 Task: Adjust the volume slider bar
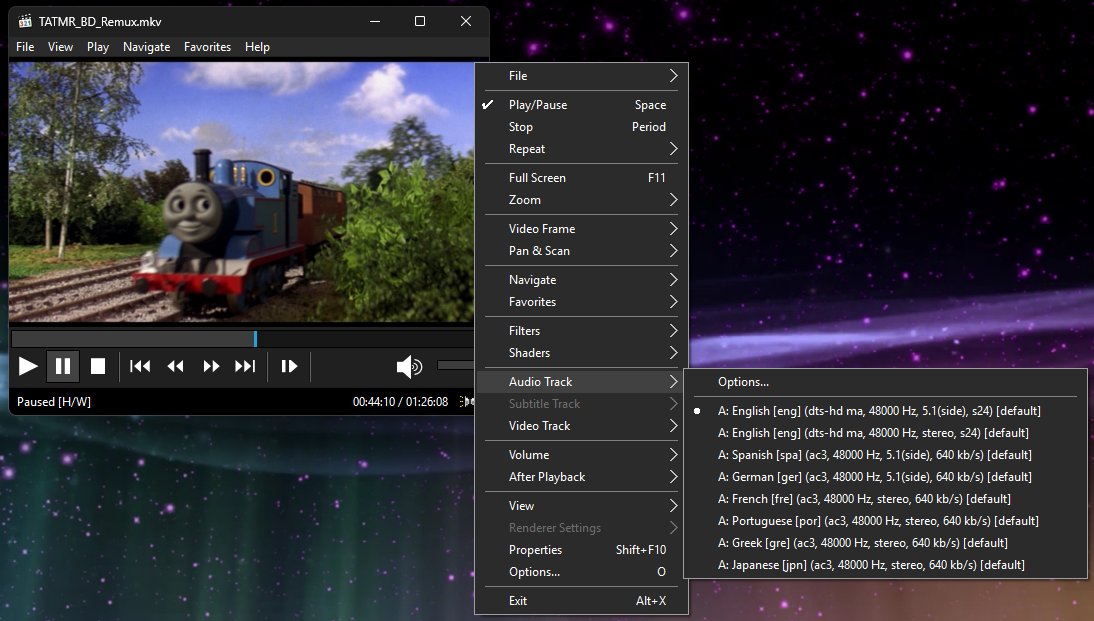tap(455, 365)
